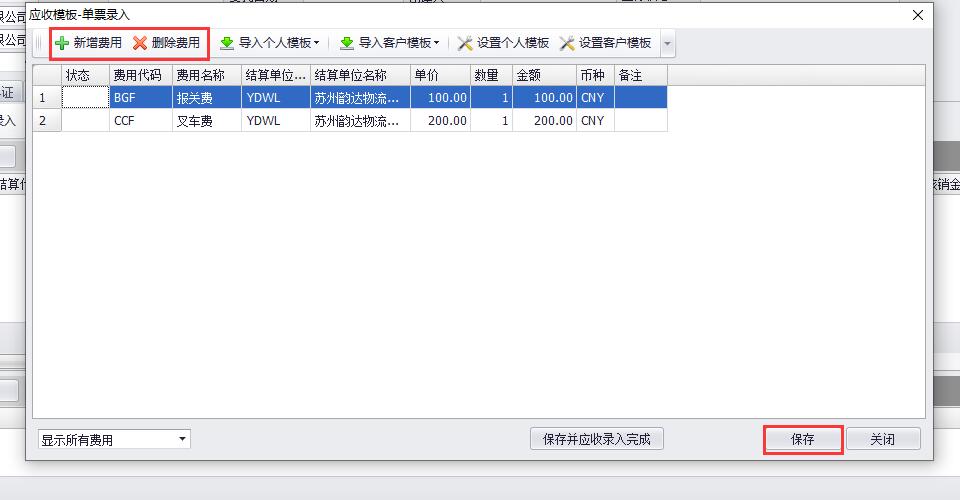Click the Import Personal Template green arrow icon
Image resolution: width=960 pixels, height=500 pixels.
(x=227, y=43)
